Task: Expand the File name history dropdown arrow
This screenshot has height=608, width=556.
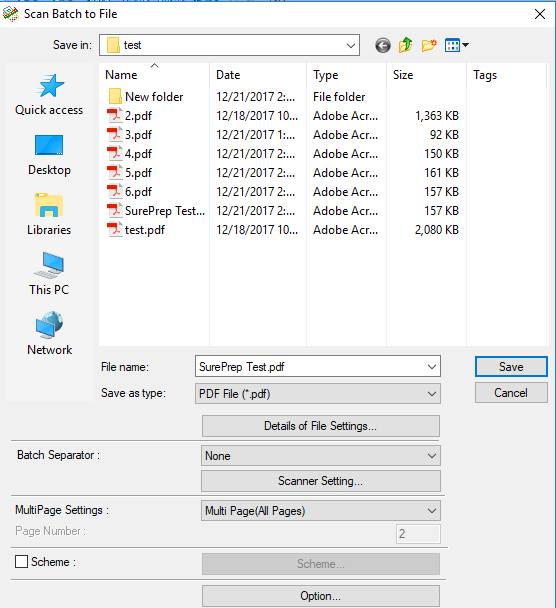Action: point(432,366)
